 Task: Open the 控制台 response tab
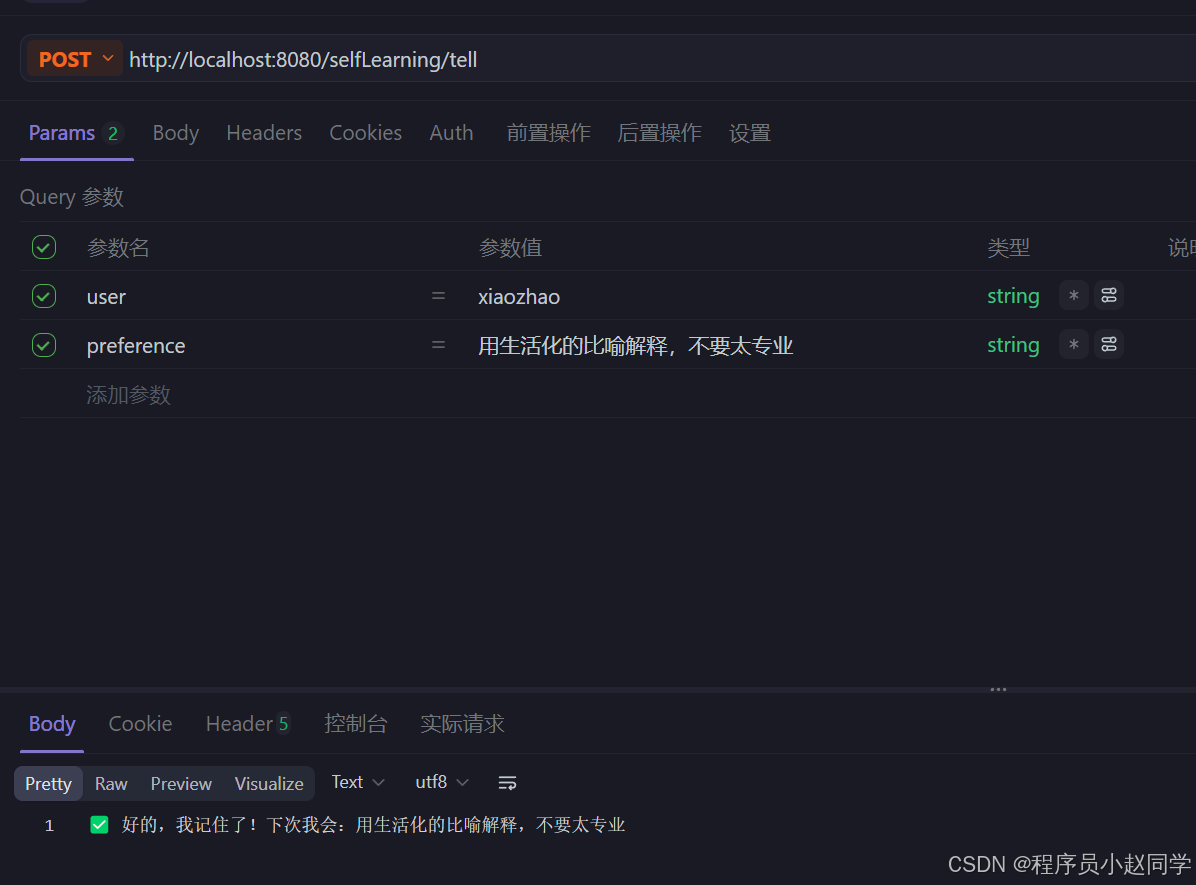(x=356, y=723)
